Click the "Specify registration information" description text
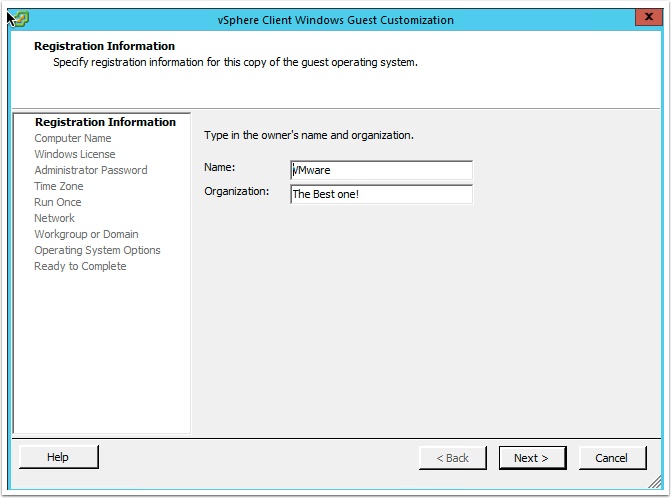This screenshot has height=498, width=671. 235,62
